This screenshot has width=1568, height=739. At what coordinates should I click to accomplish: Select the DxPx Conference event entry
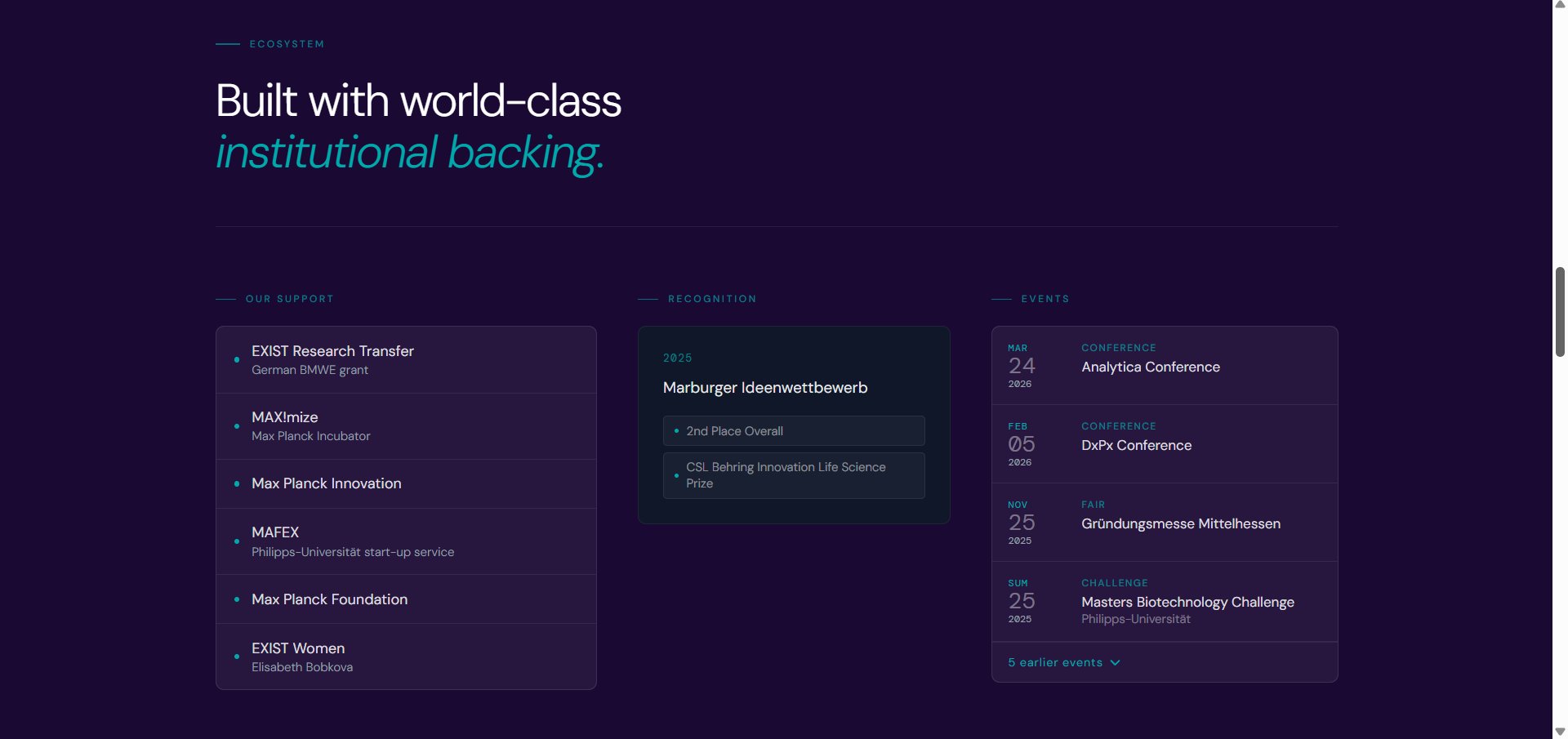tap(1136, 445)
